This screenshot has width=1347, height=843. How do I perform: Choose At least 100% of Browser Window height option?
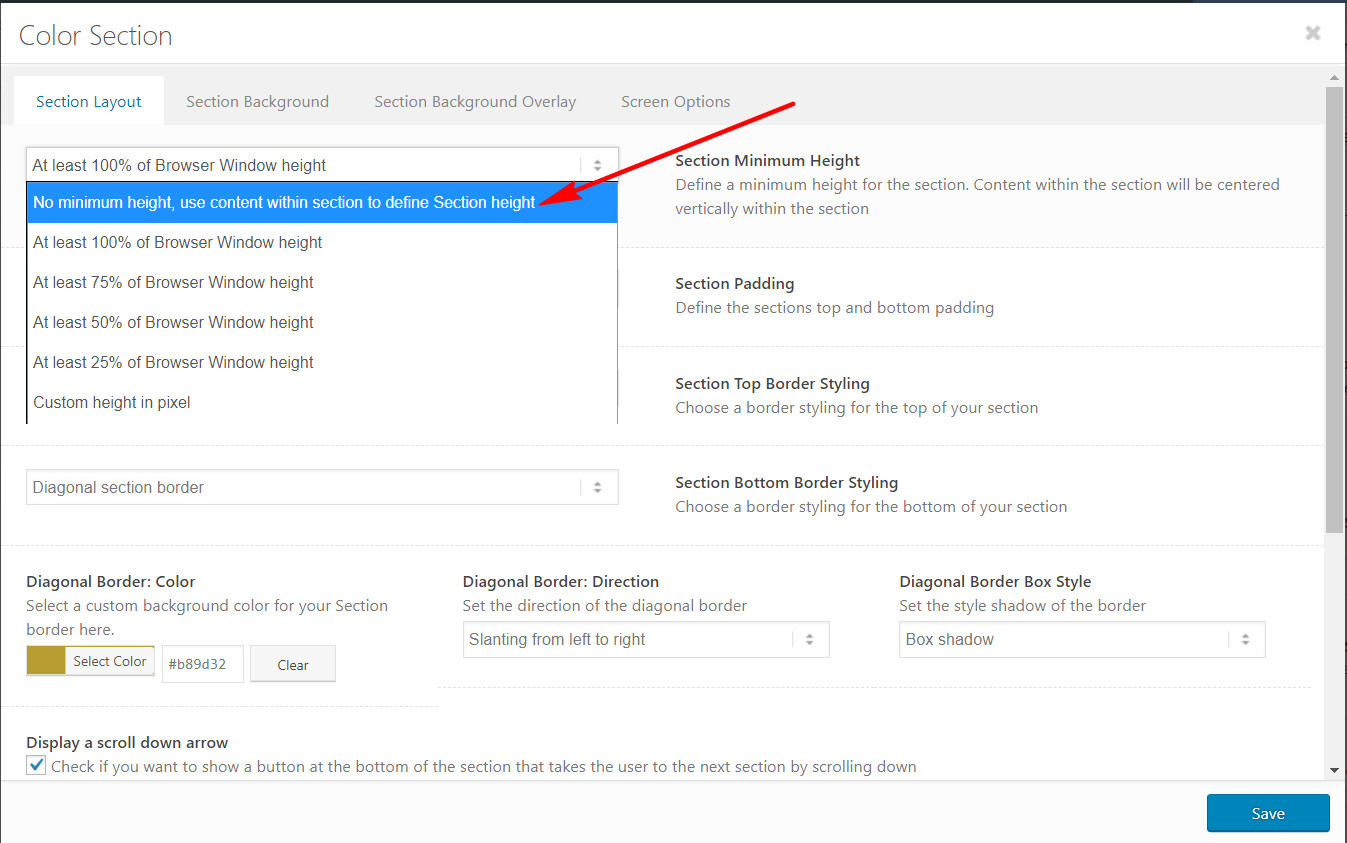(322, 242)
